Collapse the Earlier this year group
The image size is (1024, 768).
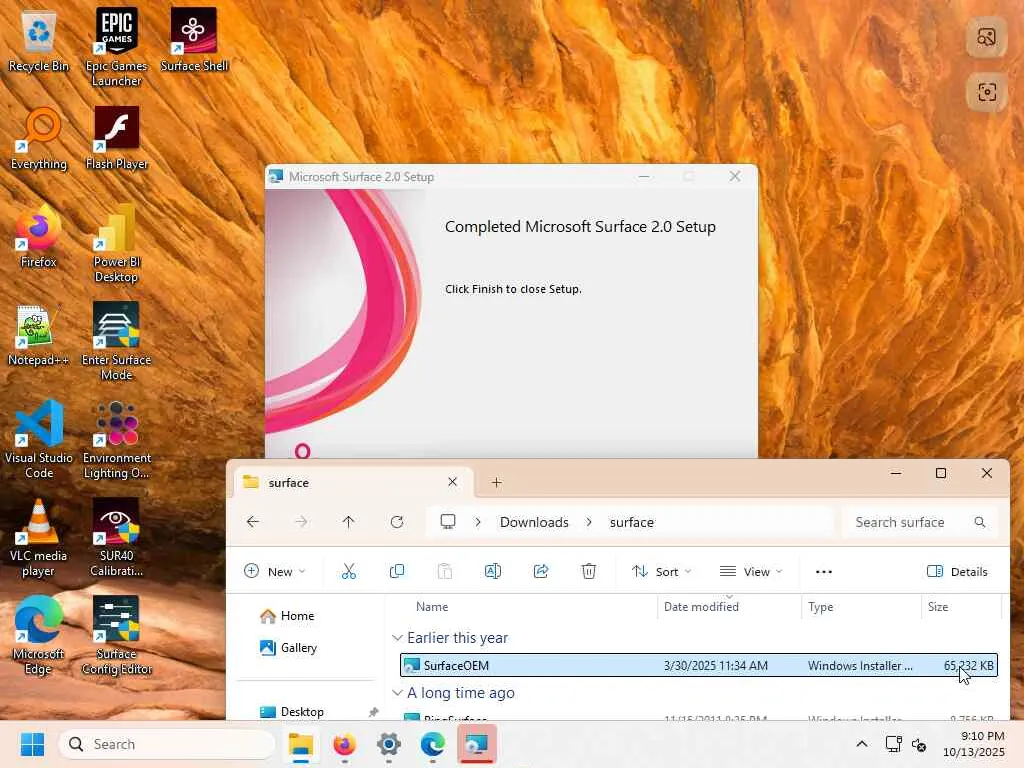[397, 637]
